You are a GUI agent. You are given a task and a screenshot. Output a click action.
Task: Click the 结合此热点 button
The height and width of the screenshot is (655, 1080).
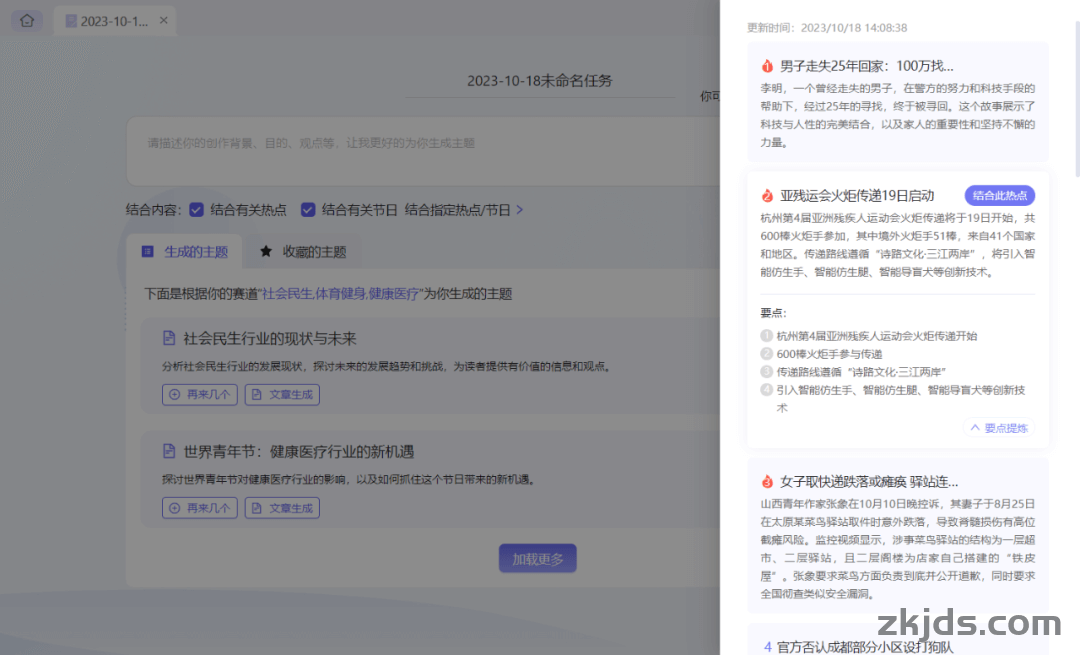[x=999, y=196]
